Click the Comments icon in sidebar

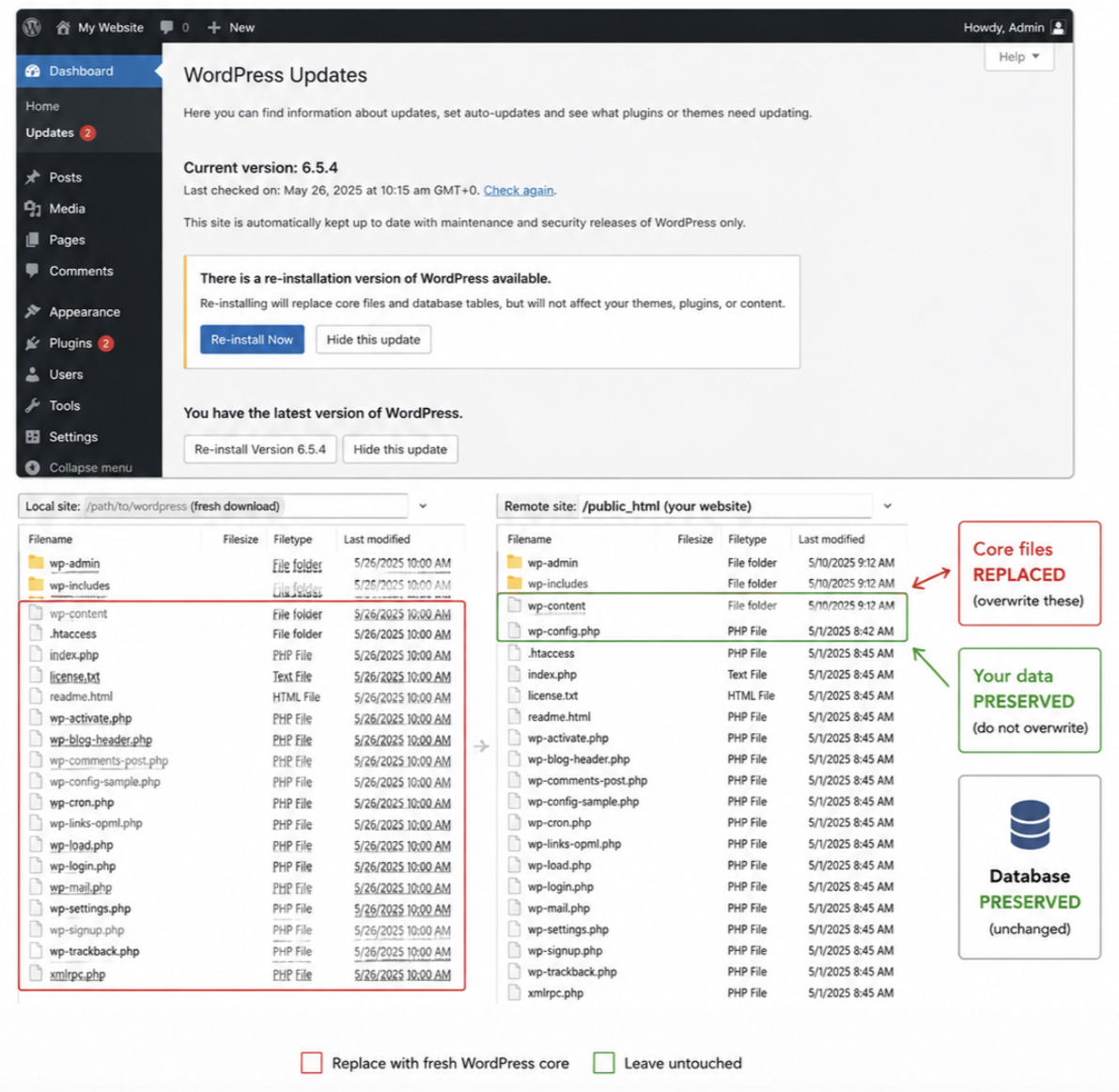33,271
